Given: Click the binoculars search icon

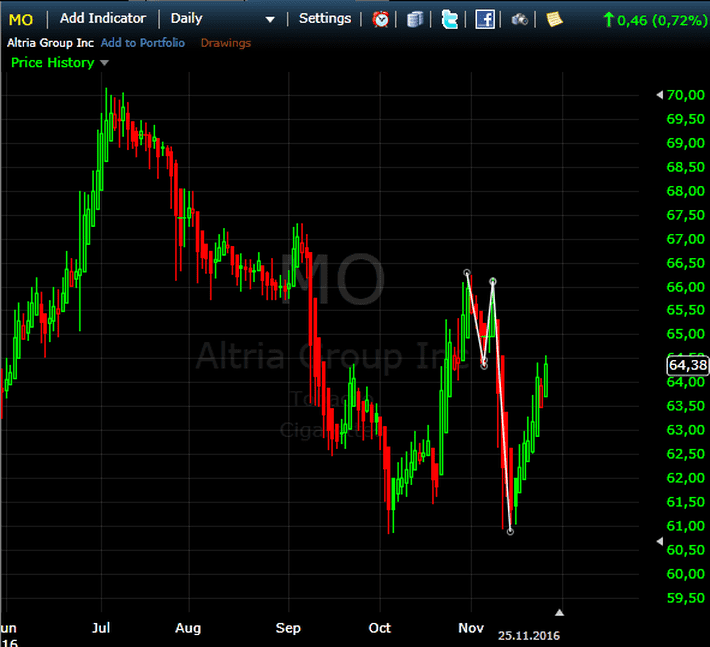Looking at the screenshot, I should (519, 19).
